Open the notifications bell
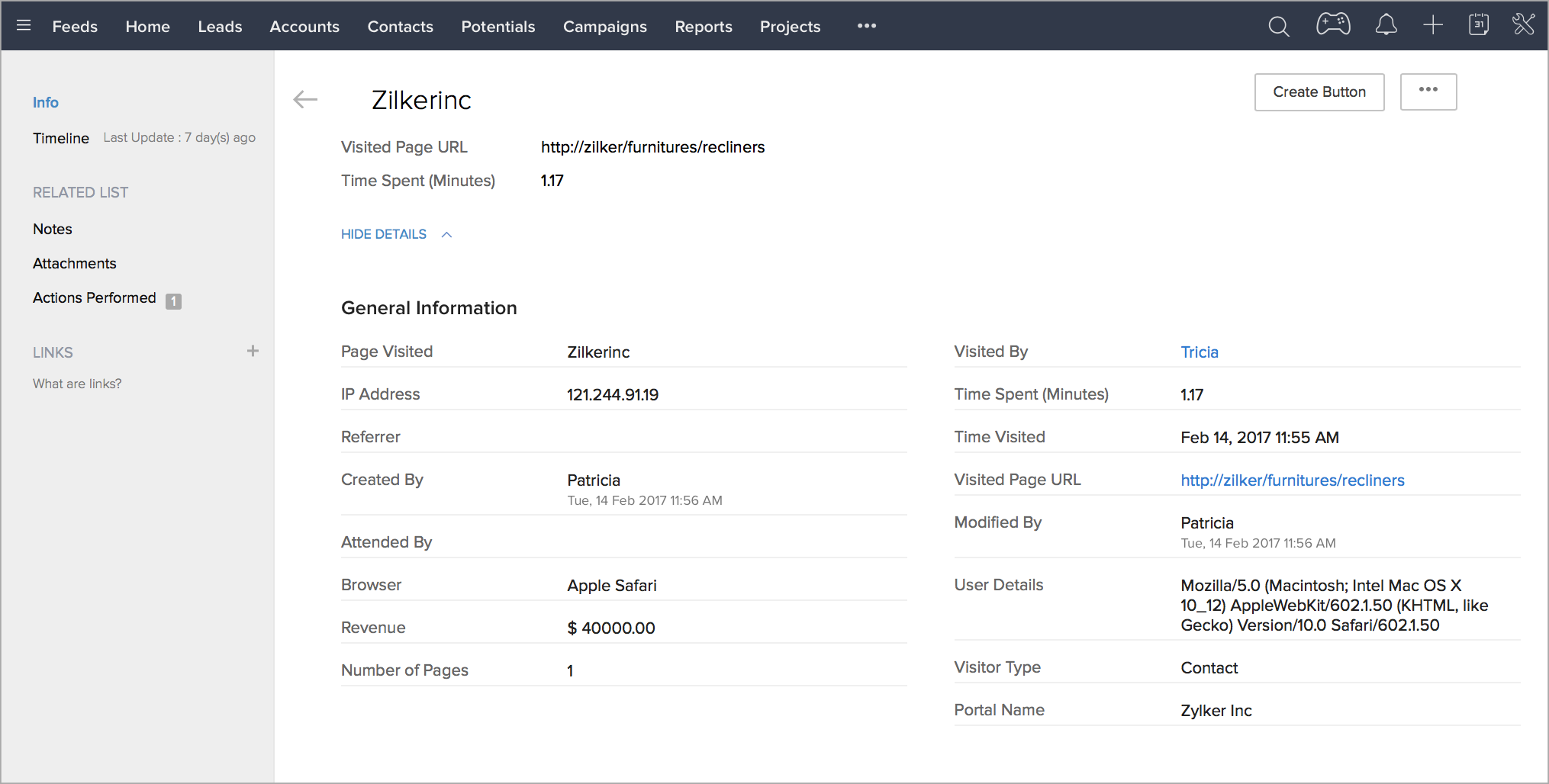The height and width of the screenshot is (784, 1549). point(1386,25)
